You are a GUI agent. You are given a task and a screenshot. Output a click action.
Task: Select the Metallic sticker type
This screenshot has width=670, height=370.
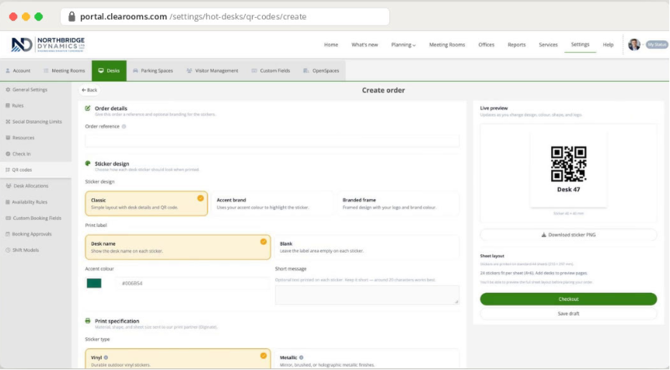367,359
